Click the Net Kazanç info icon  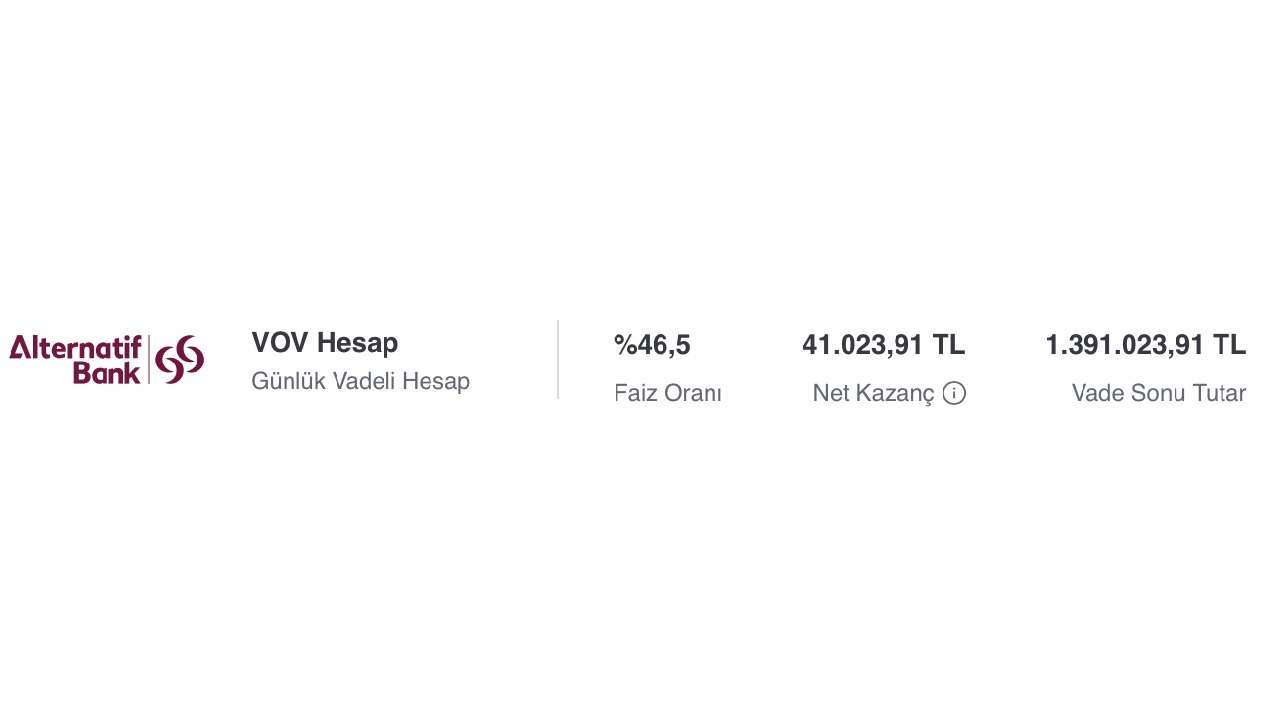954,394
